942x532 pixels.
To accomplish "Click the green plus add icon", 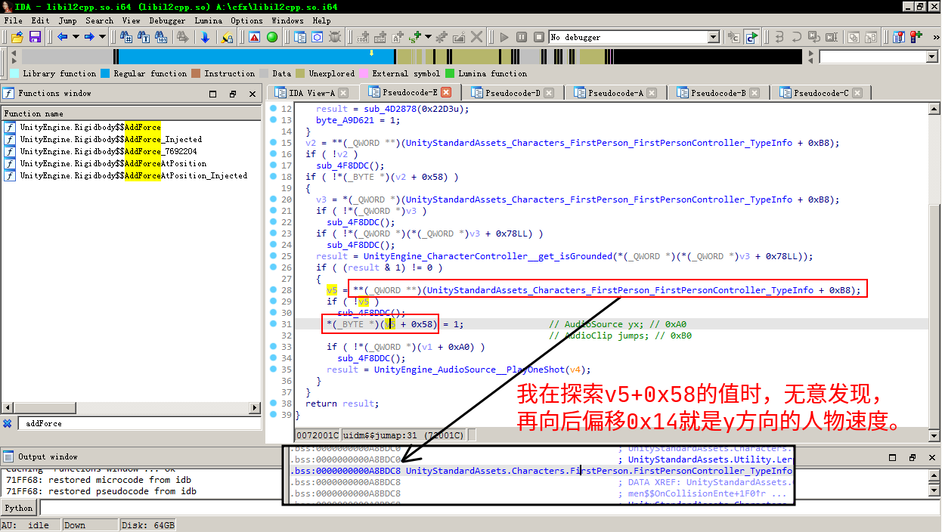I will tap(415, 37).
